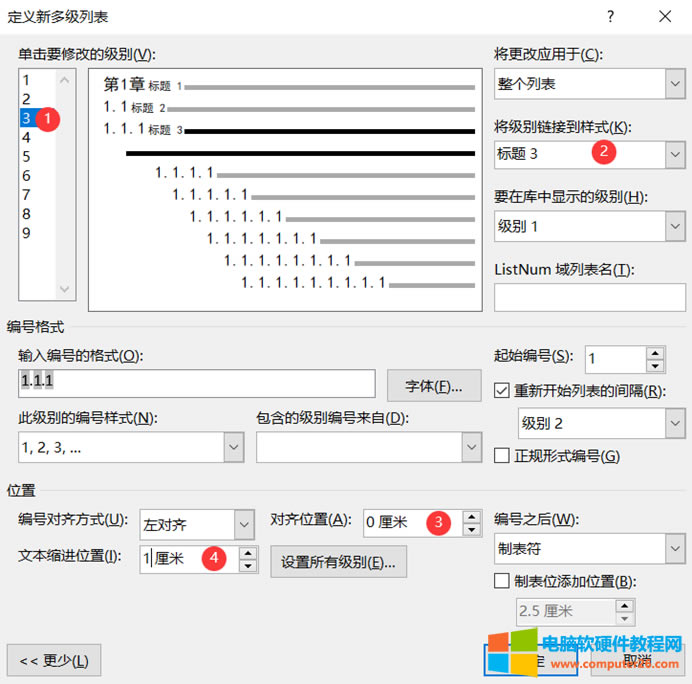Select level 2 in the level list

coord(37,99)
